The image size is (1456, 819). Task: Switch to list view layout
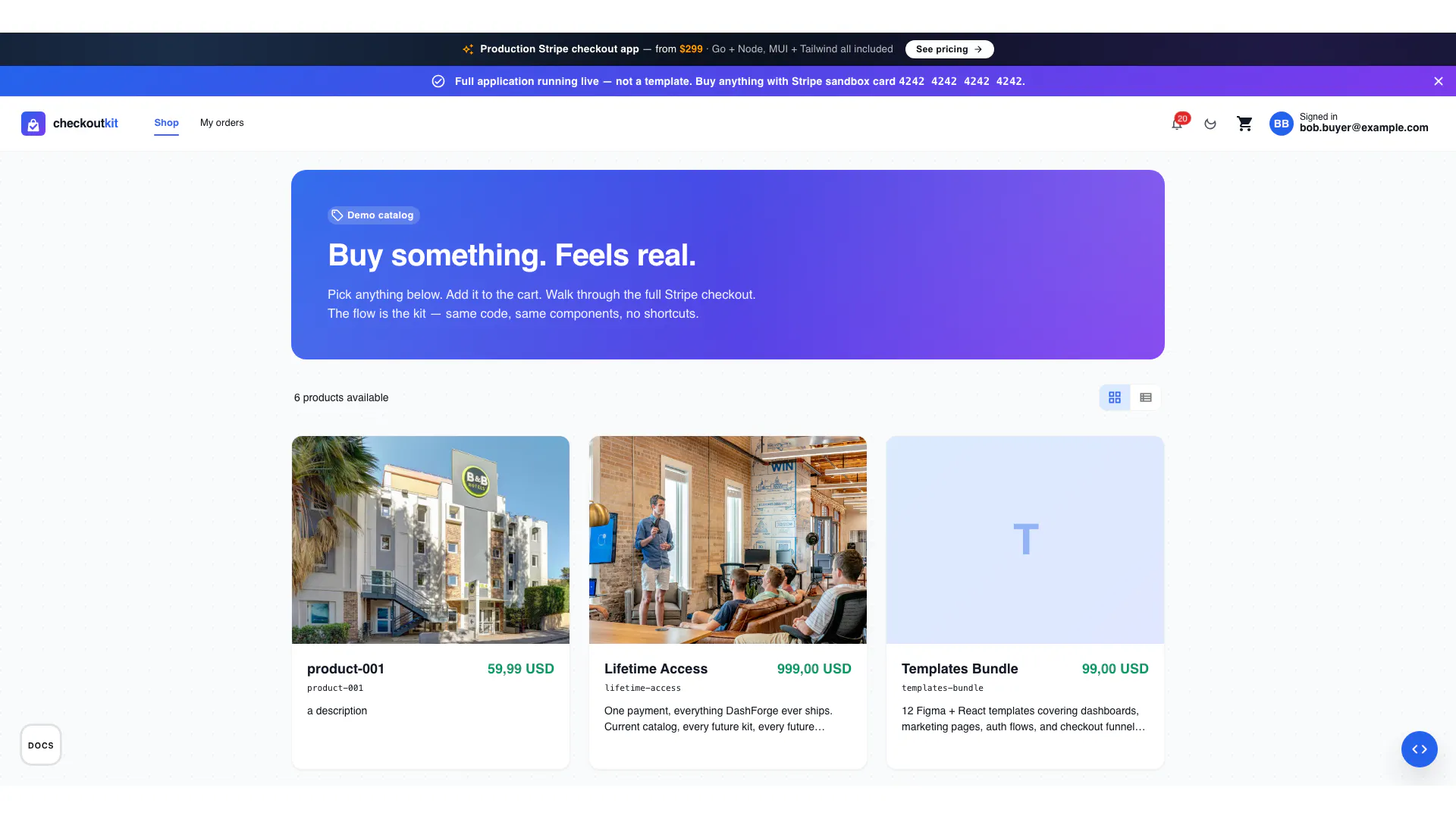[x=1146, y=397]
